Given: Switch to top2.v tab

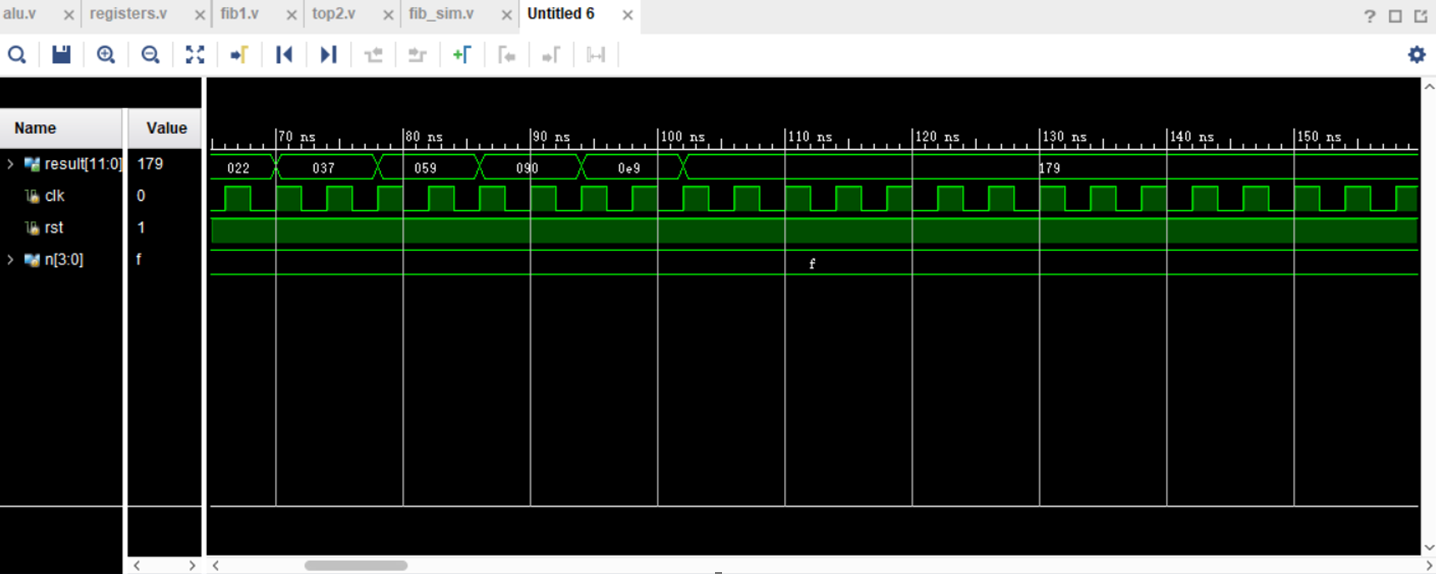Looking at the screenshot, I should point(334,14).
